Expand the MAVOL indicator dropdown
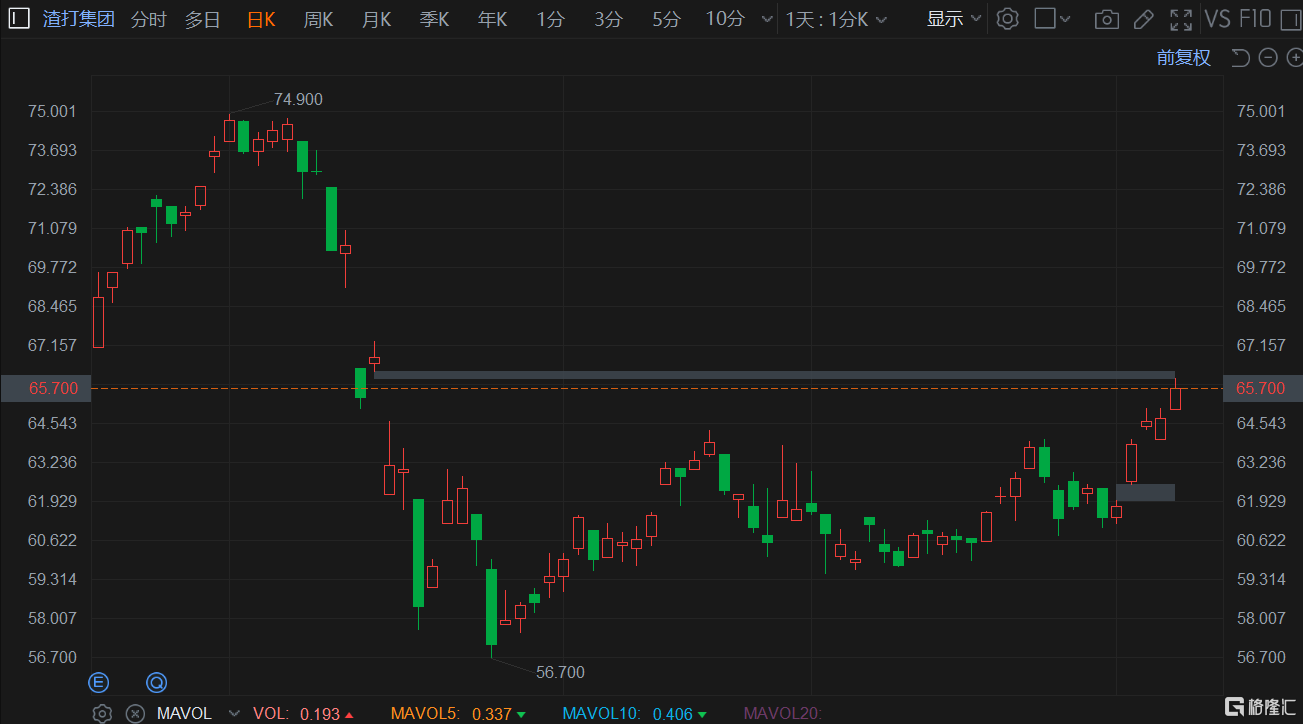Screen dimensions: 1303x724 click(234, 714)
